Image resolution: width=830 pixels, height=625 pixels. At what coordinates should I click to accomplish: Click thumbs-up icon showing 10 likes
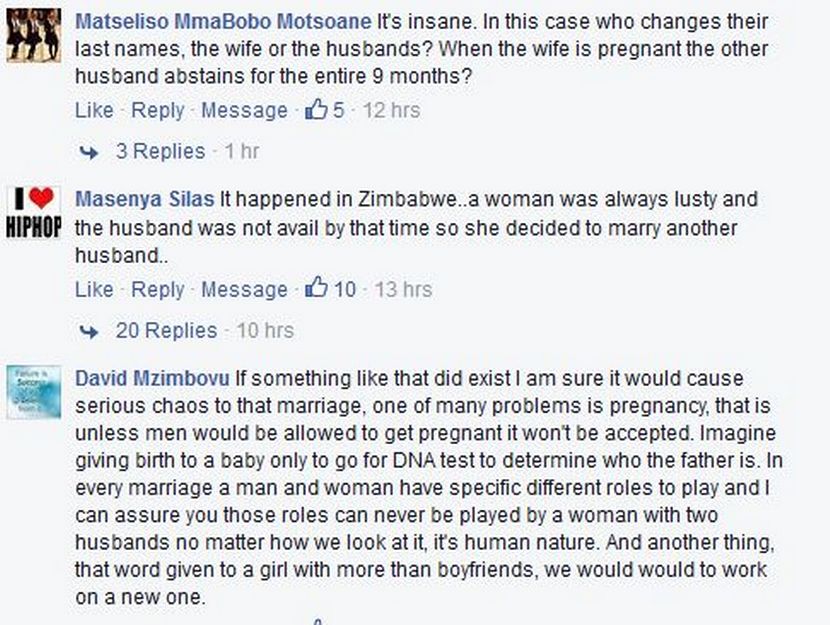(x=316, y=289)
